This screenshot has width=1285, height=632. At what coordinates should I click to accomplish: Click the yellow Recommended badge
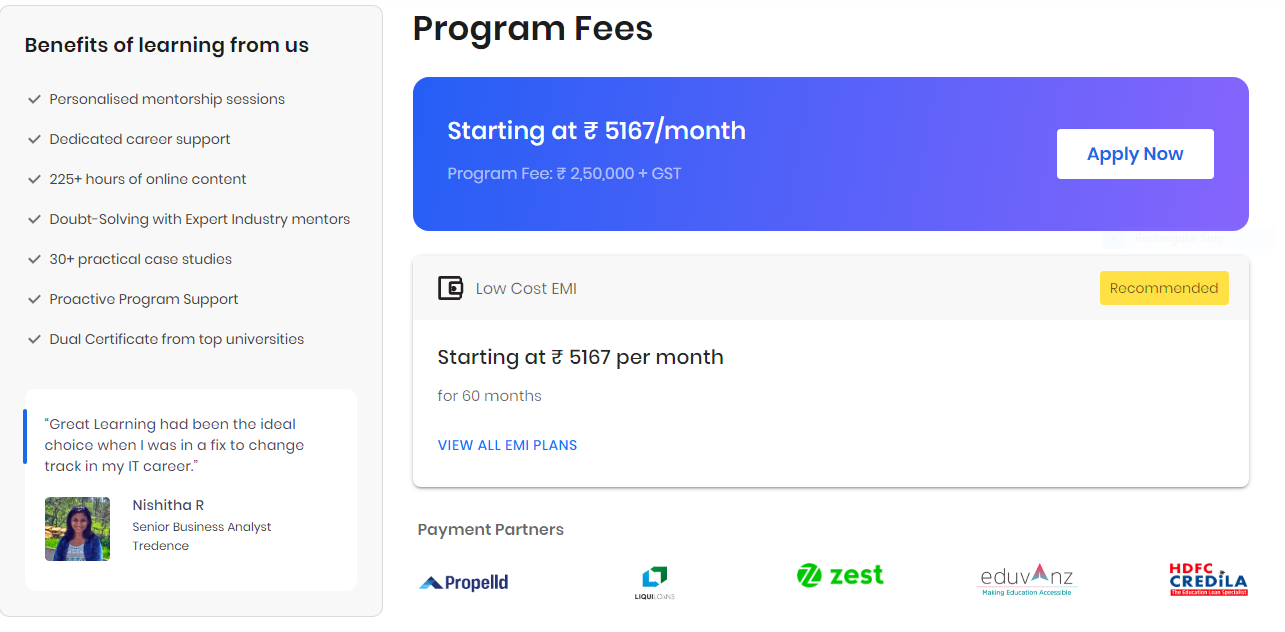[x=1164, y=288]
